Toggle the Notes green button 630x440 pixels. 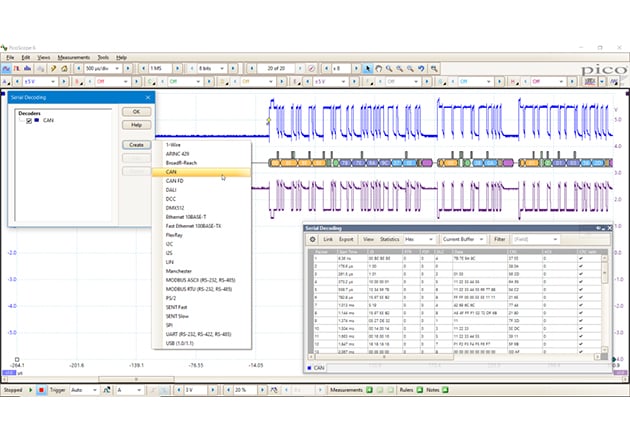click(445, 390)
